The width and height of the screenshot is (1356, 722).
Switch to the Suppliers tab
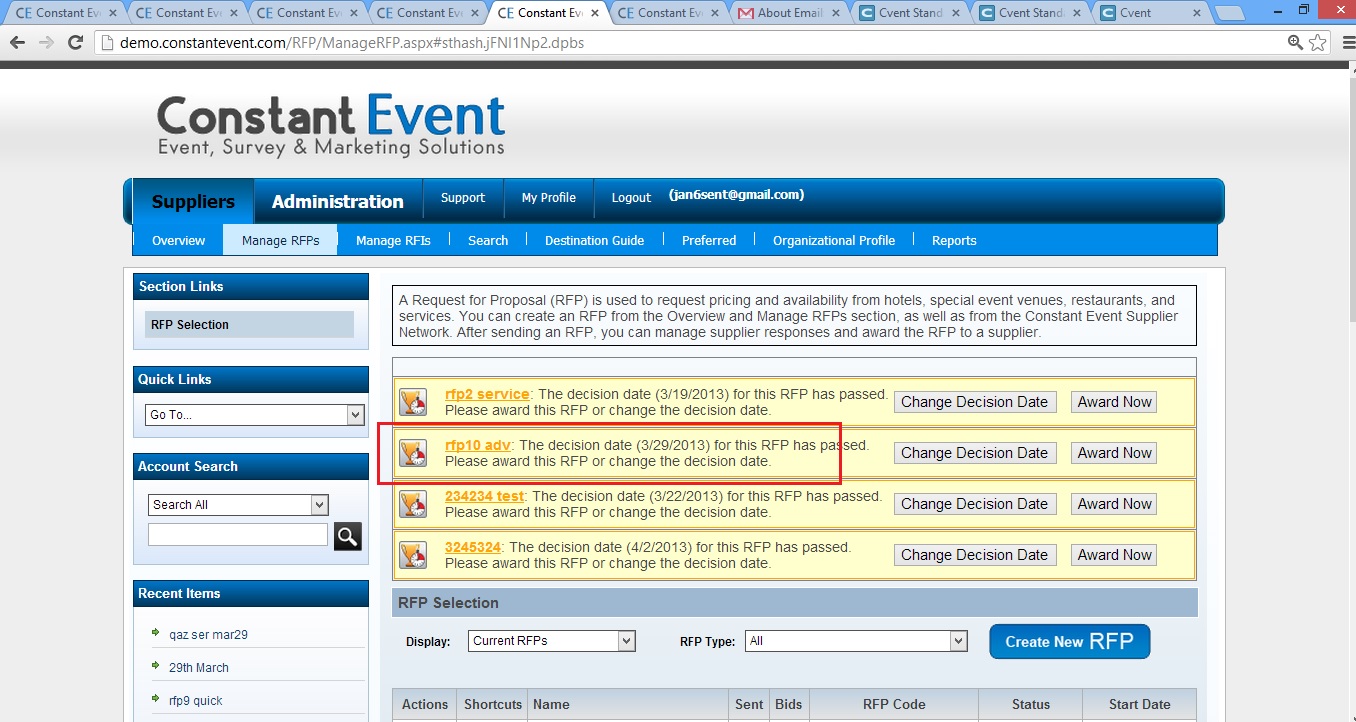click(x=193, y=202)
